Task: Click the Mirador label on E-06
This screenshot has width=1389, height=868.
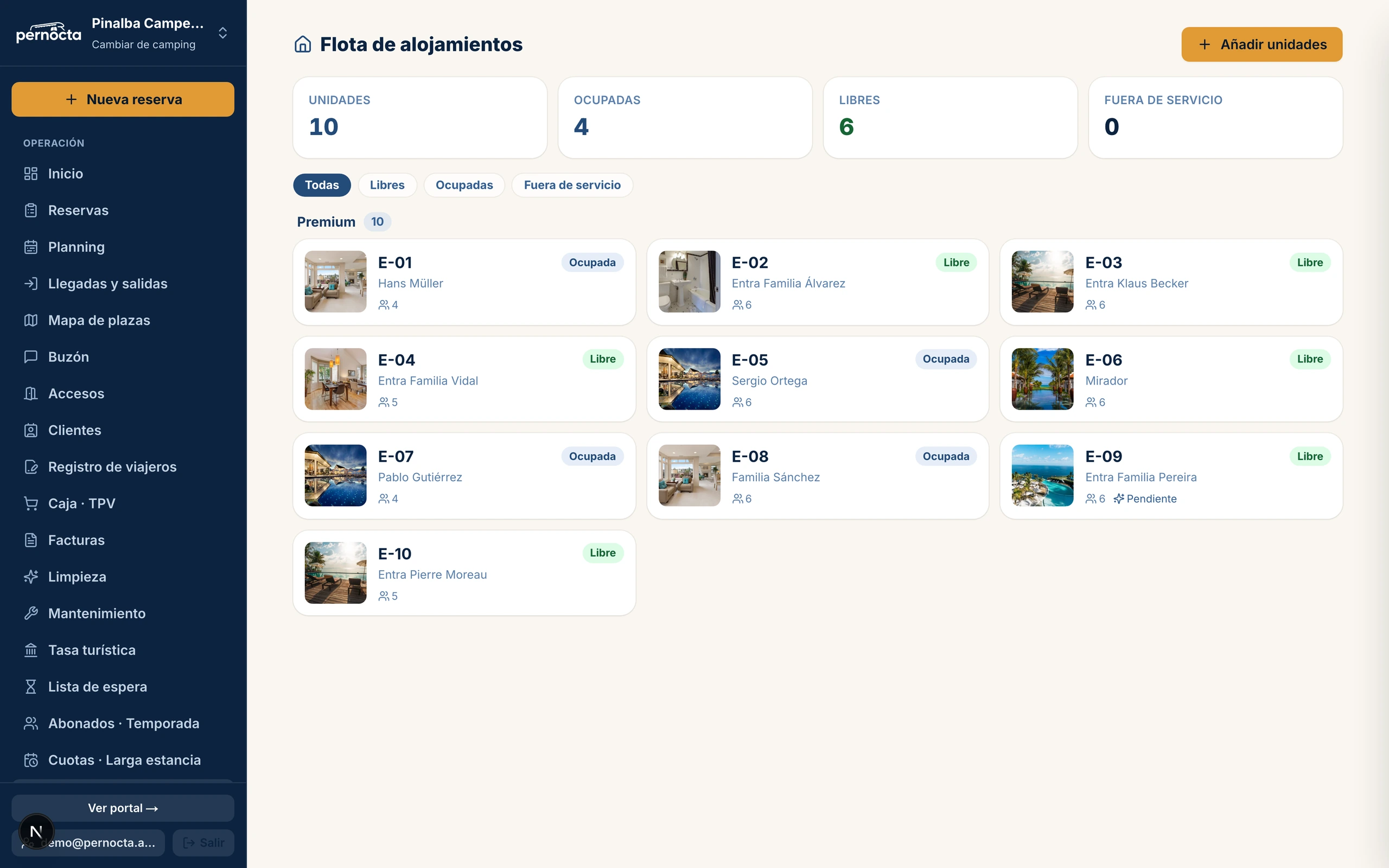Action: pyautogui.click(x=1106, y=381)
